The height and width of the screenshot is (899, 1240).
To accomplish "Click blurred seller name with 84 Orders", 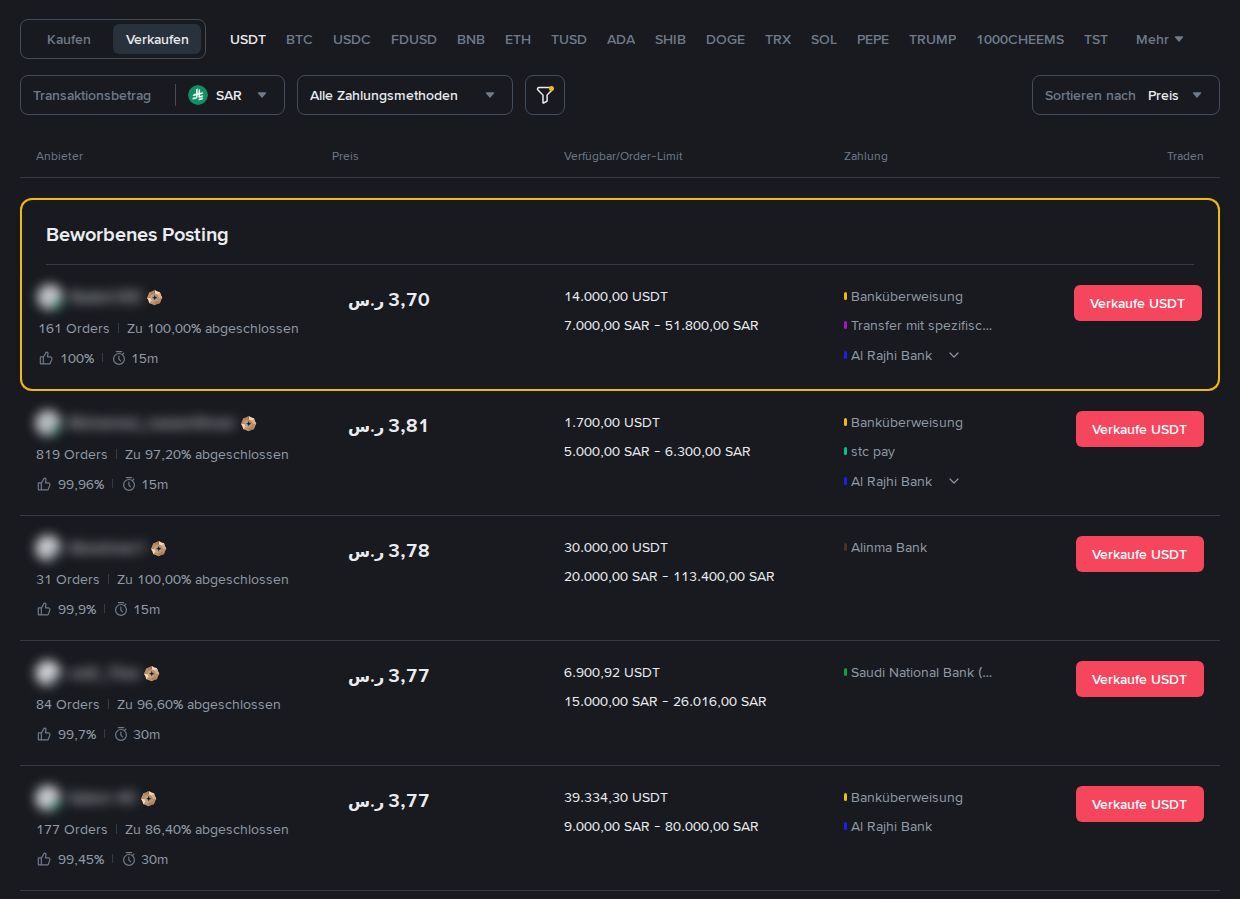I will tap(103, 674).
